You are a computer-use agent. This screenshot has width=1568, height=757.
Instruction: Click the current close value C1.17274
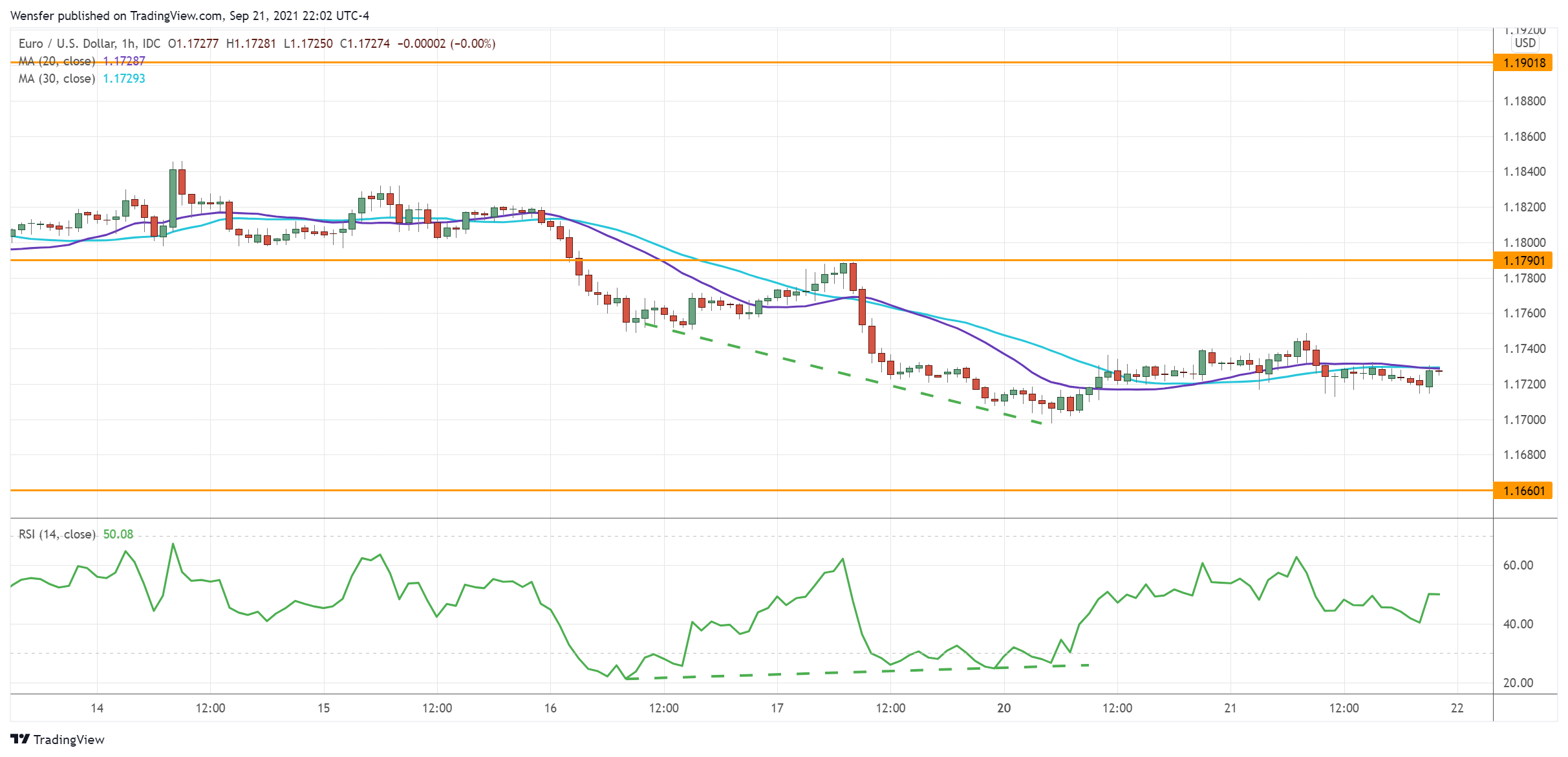click(x=364, y=44)
